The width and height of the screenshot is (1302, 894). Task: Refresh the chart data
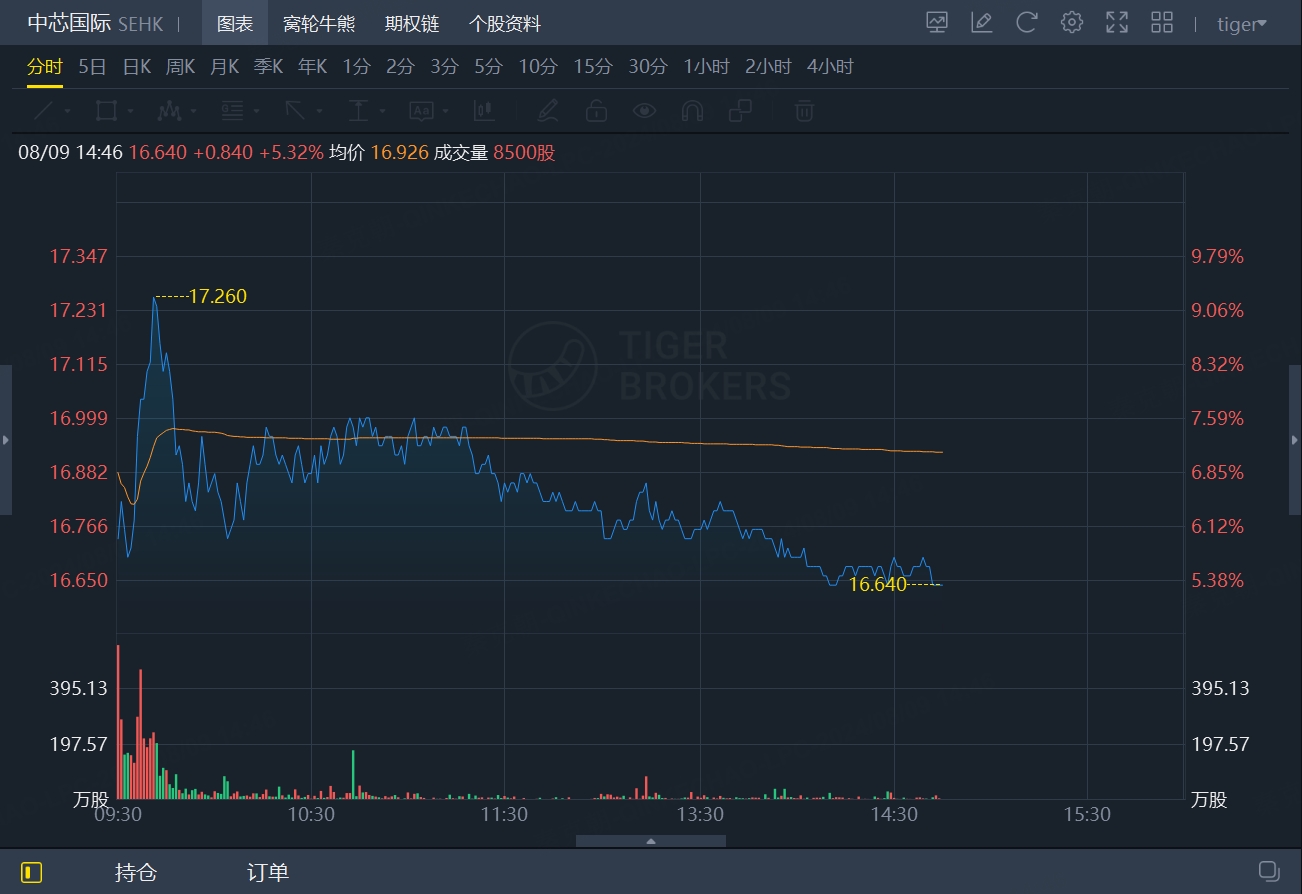point(1027,23)
